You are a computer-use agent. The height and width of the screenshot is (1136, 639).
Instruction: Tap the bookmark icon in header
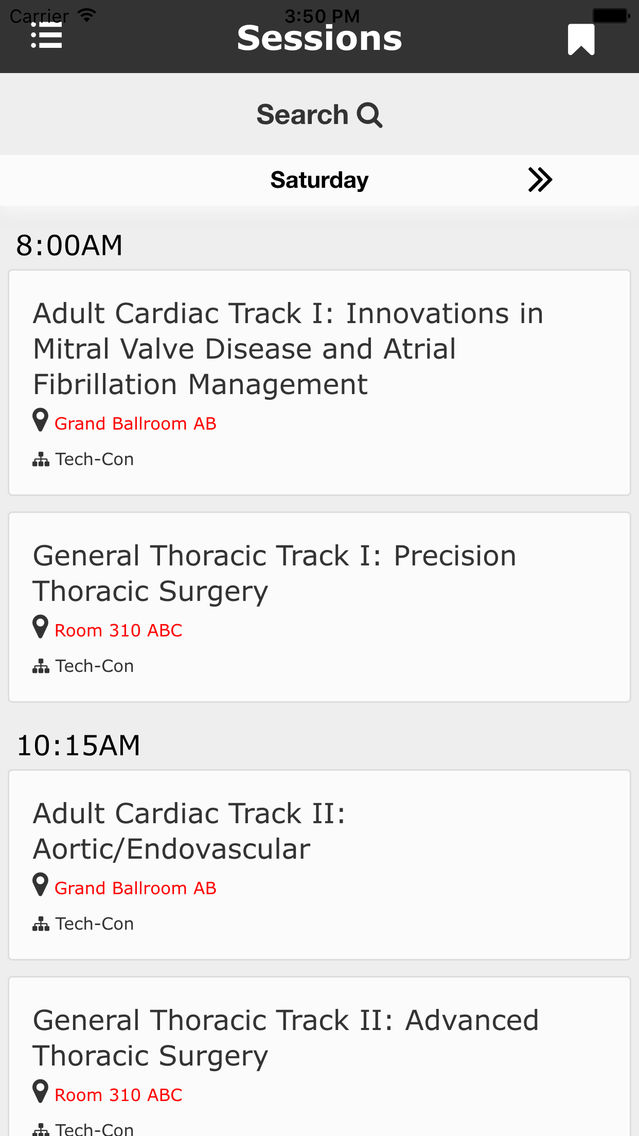581,39
